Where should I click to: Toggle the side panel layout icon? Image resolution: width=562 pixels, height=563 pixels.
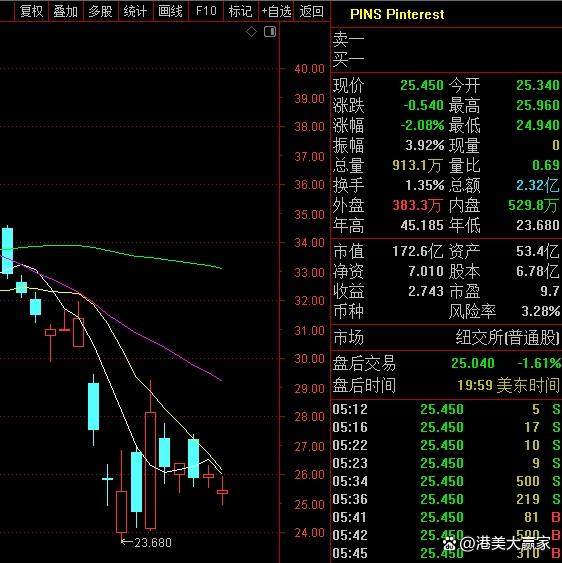pos(270,32)
